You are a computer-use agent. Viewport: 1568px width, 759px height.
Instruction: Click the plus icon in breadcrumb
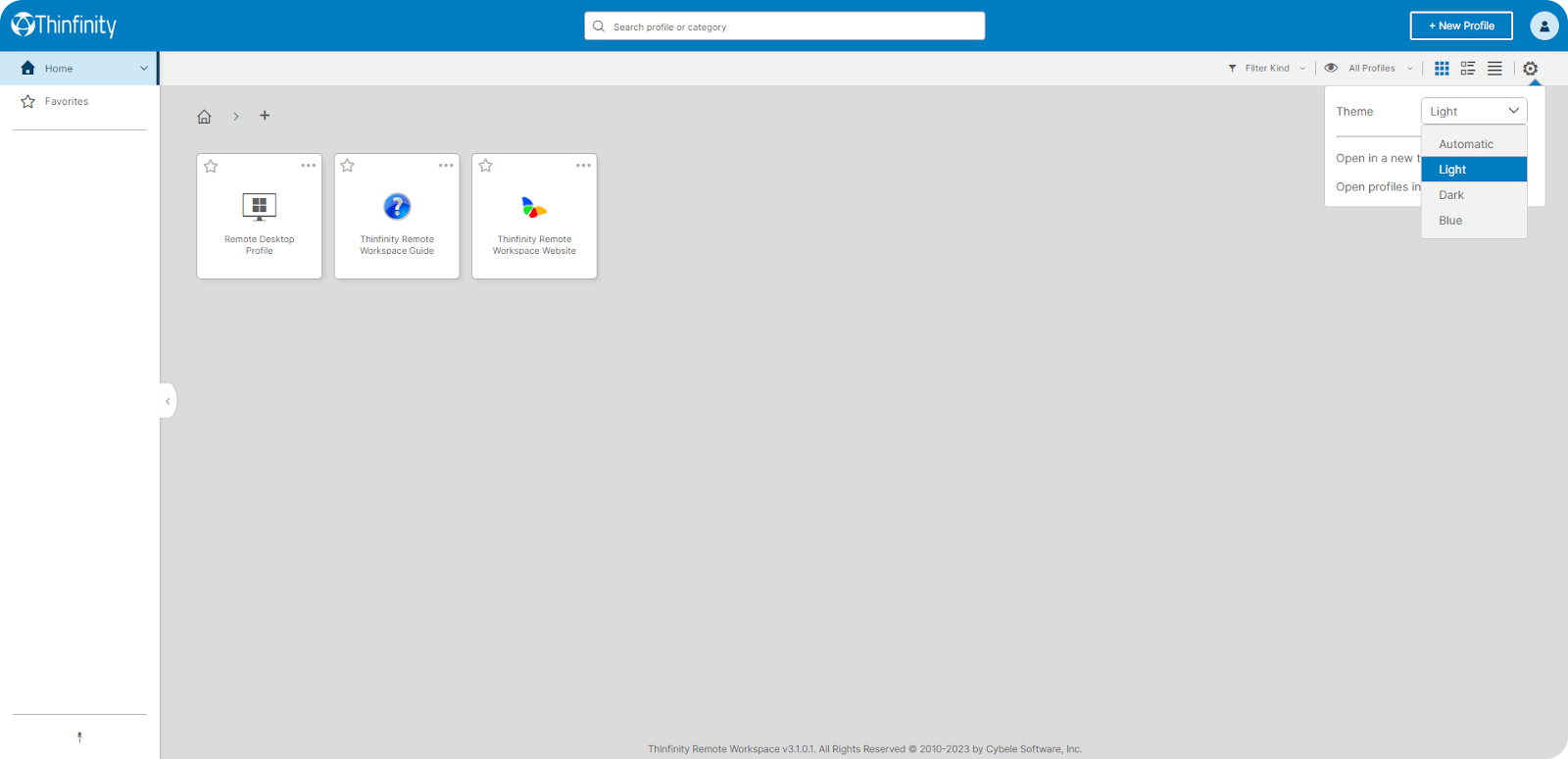pyautogui.click(x=265, y=116)
